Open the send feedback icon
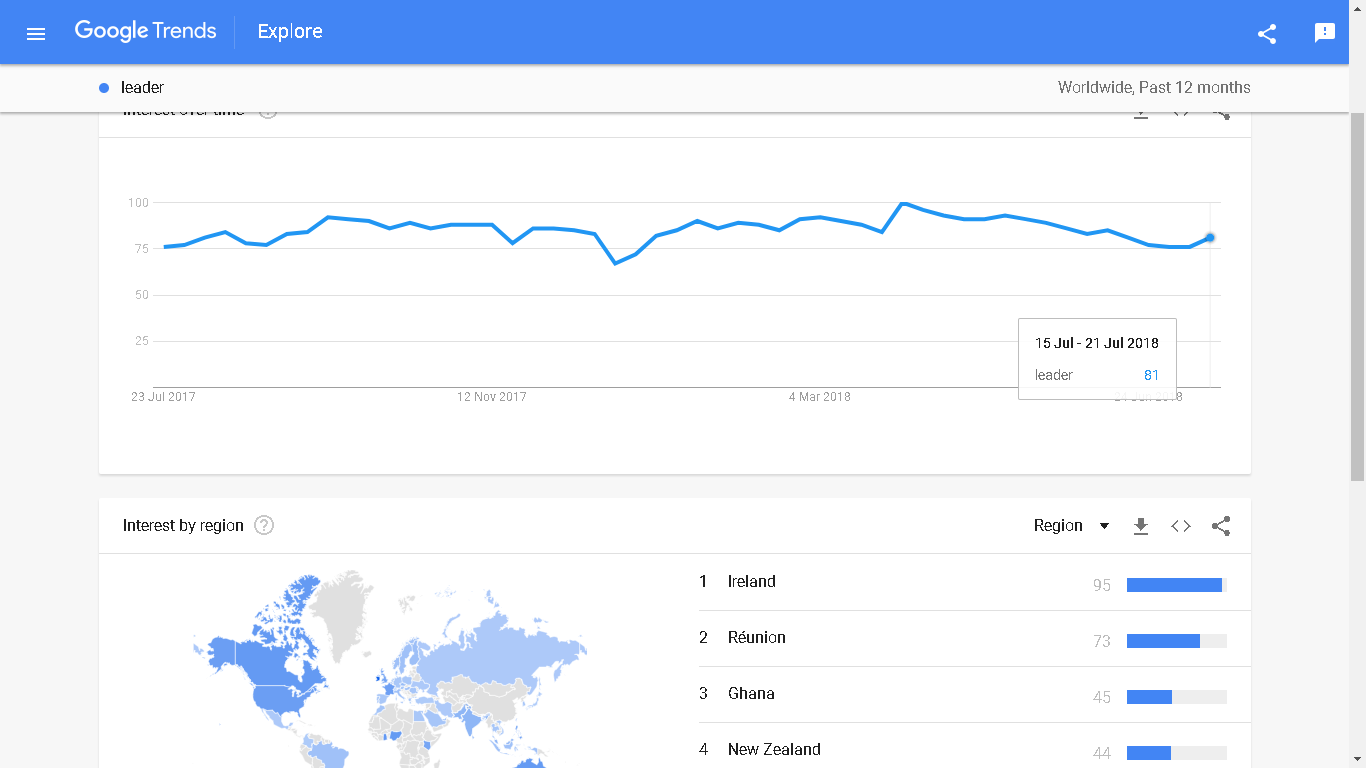Viewport: 1366px width, 768px height. tap(1325, 33)
